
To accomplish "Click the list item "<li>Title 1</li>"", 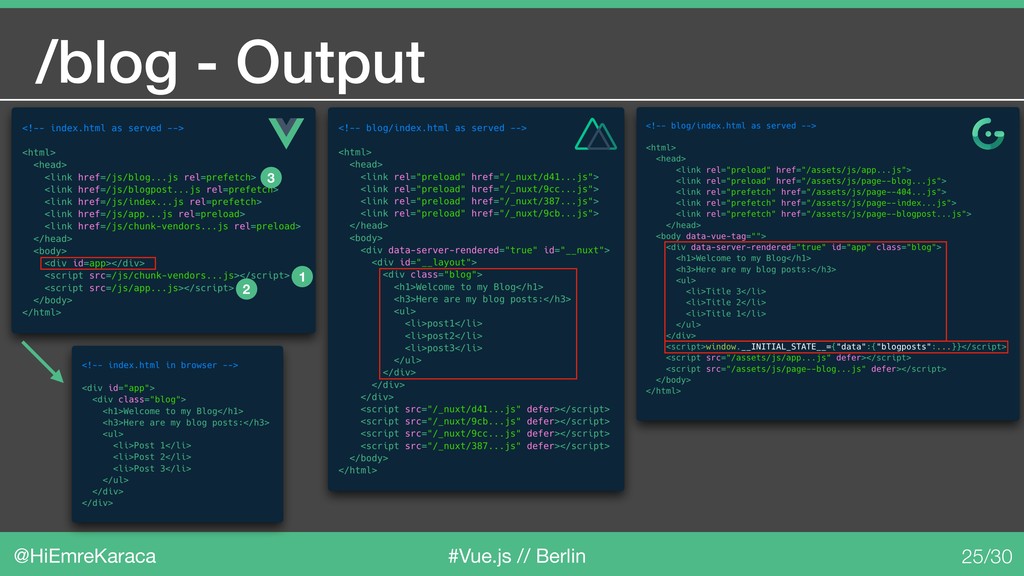I will 726,314.
